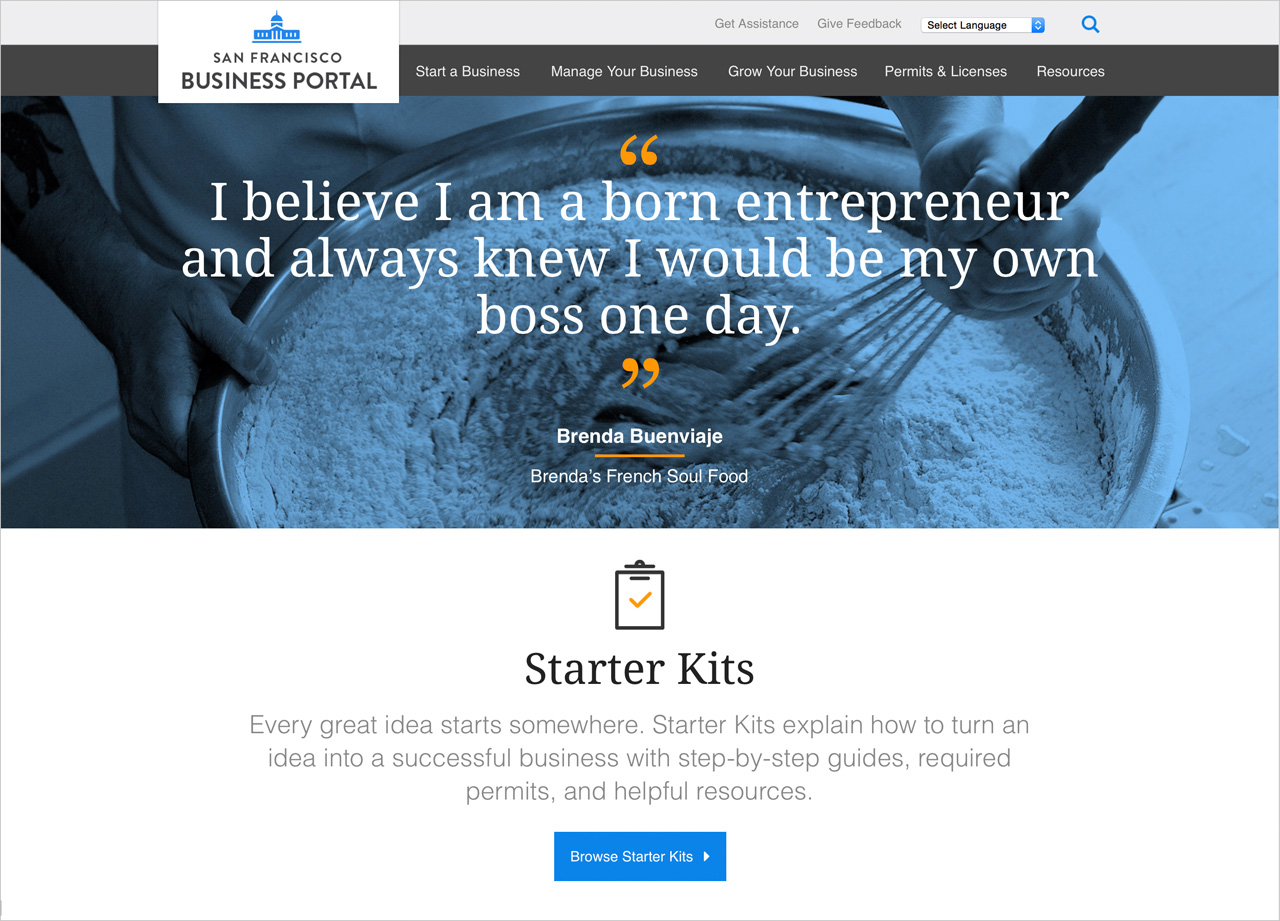
Task: Open the Resources menu
Action: [1071, 71]
